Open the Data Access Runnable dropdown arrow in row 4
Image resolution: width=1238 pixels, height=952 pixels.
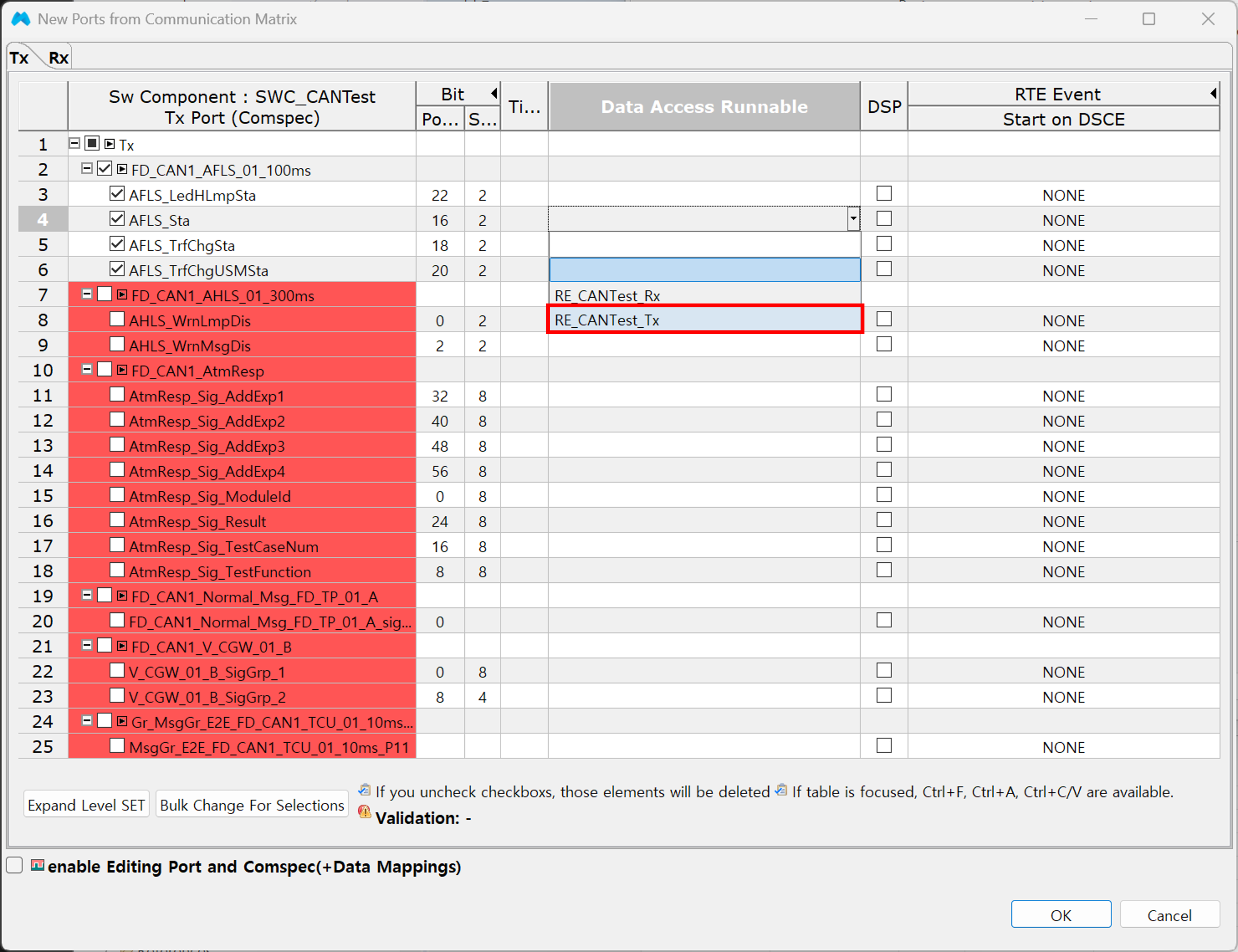[x=853, y=219]
